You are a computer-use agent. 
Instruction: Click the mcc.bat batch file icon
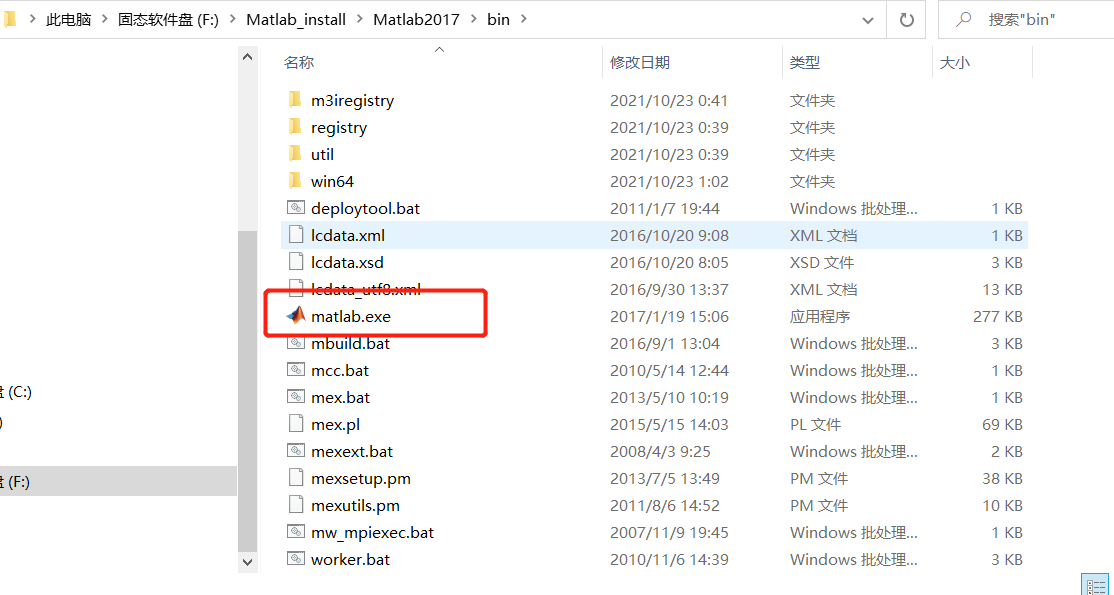coord(296,370)
